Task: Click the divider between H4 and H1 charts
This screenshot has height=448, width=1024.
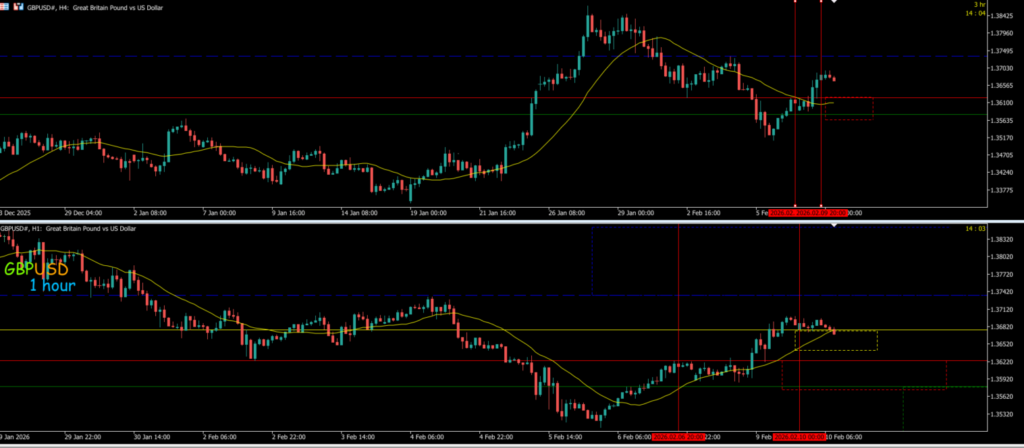Action: click(500, 221)
